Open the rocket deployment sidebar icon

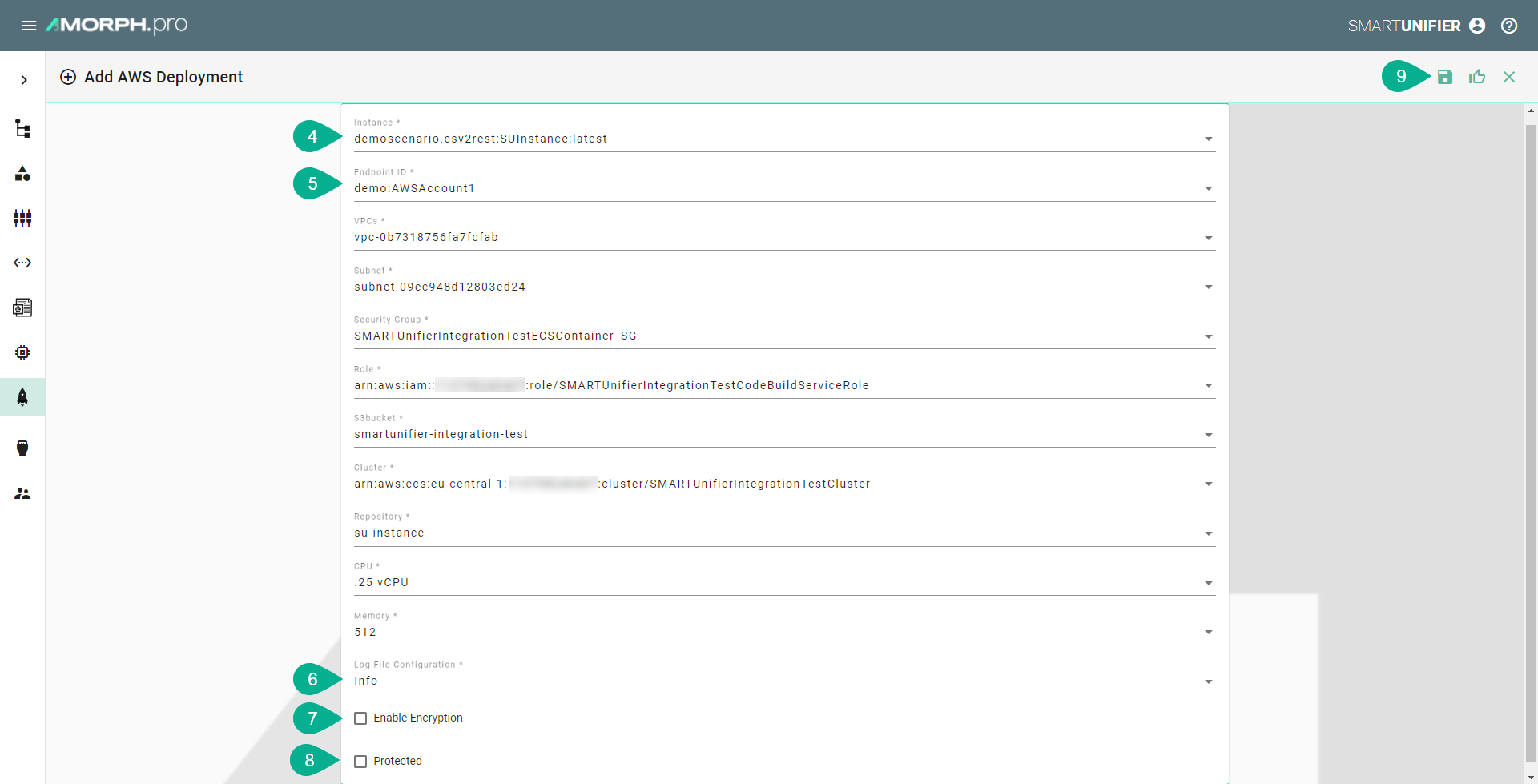click(x=22, y=397)
